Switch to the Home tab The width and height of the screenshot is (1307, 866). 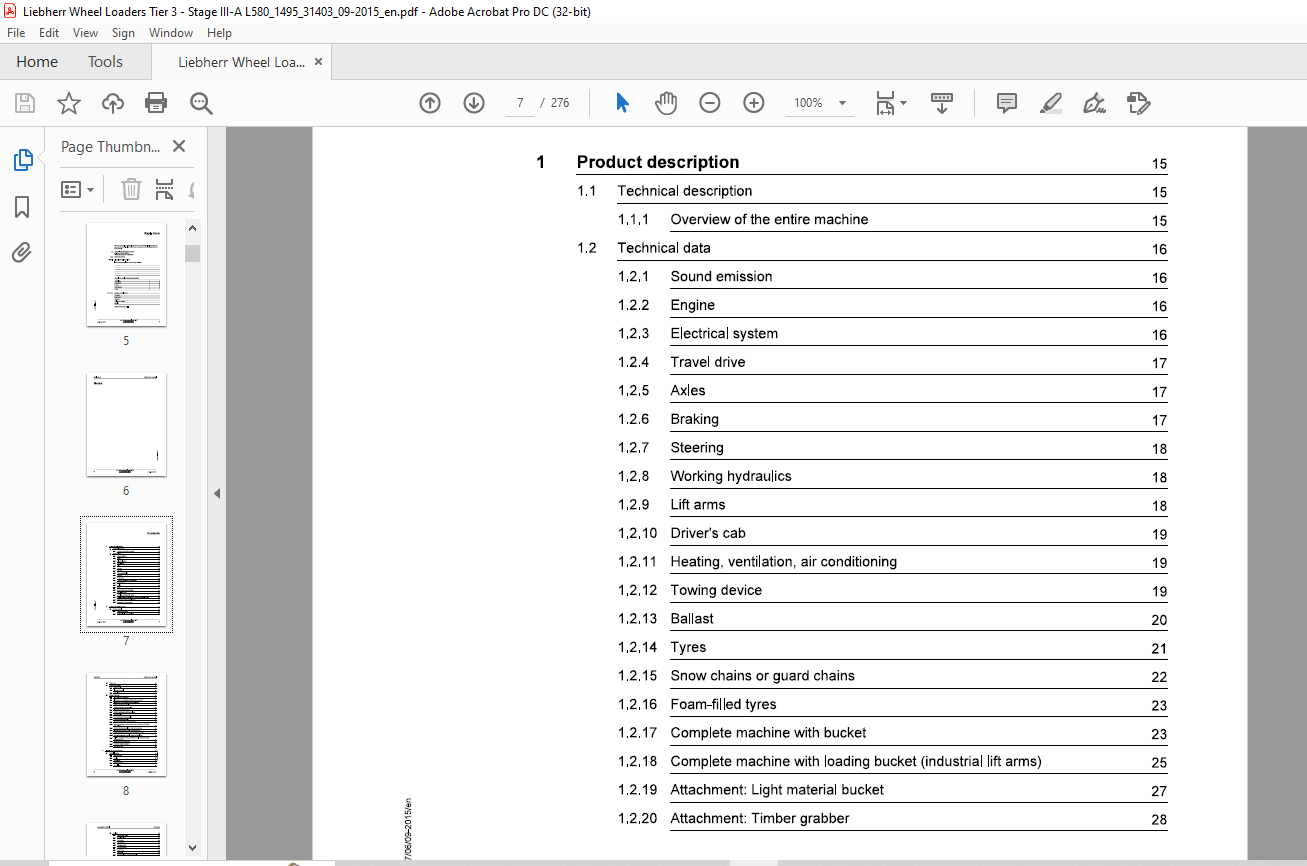37,62
